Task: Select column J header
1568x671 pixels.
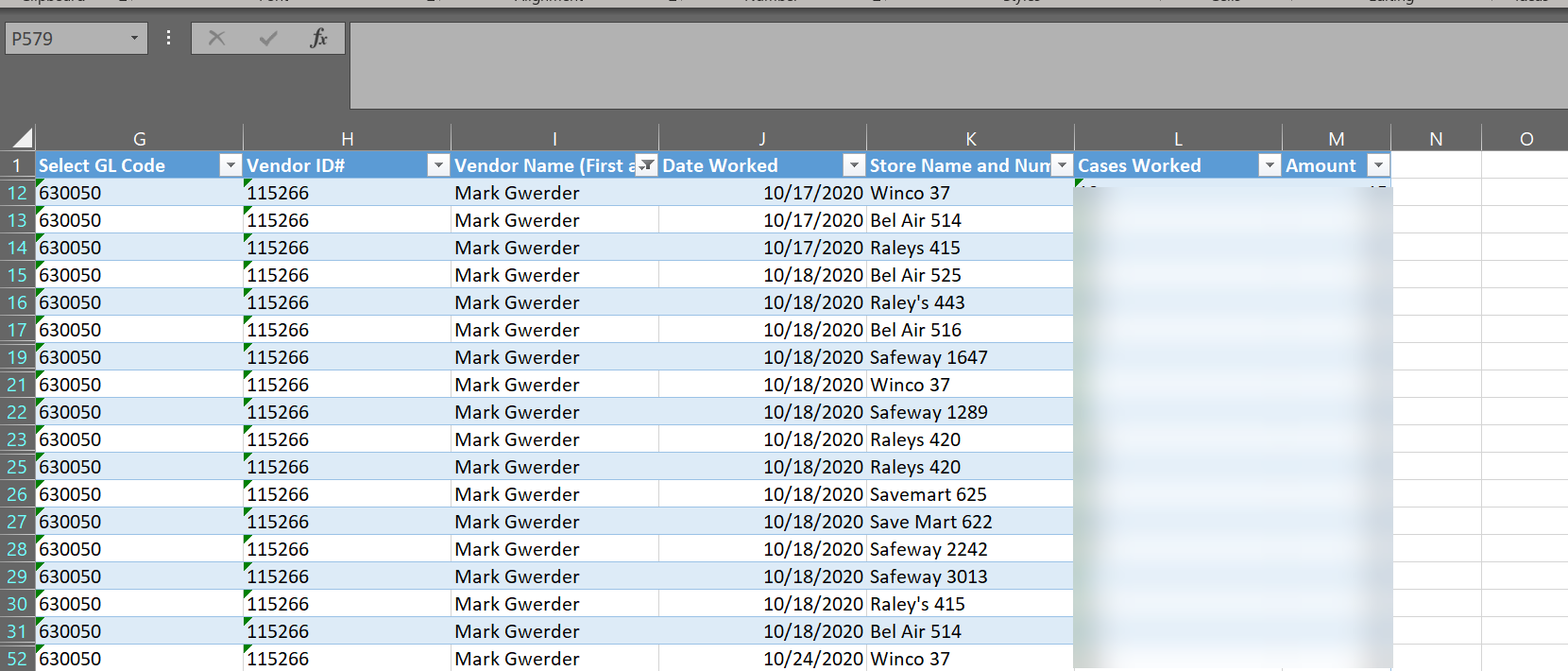Action: (762, 139)
